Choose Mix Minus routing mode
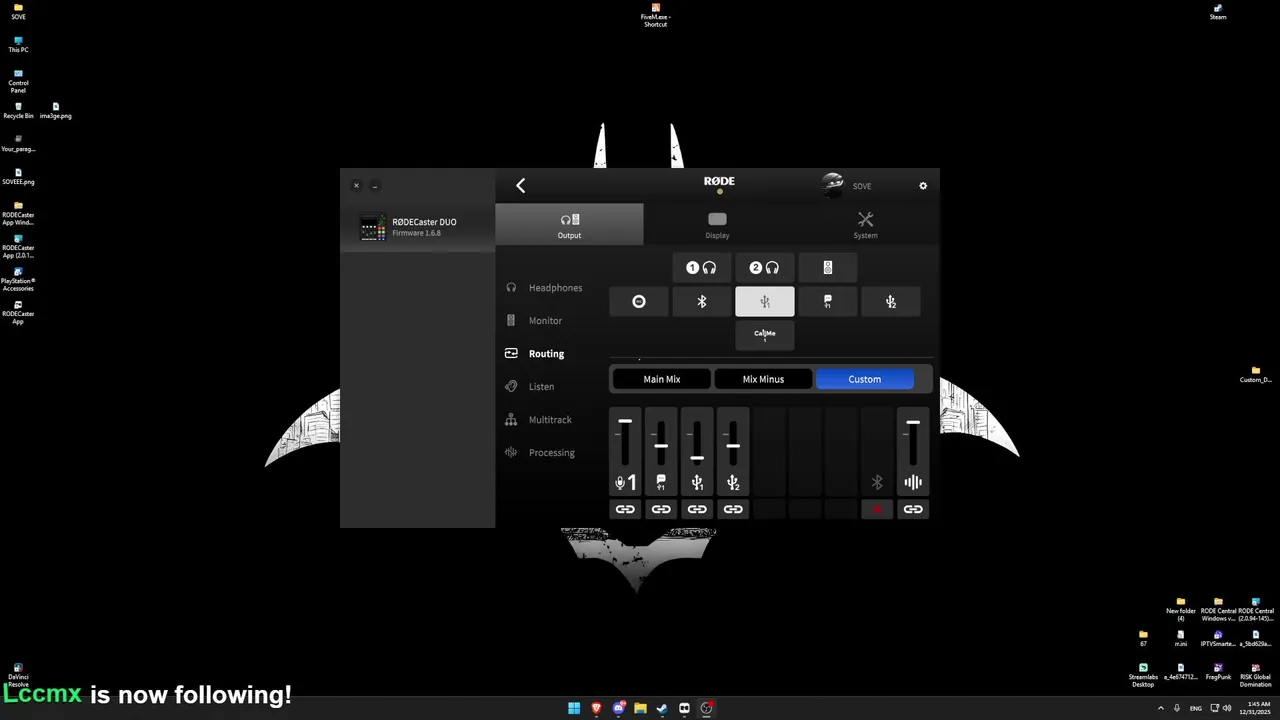Screen dimensions: 1280x720 click(763, 379)
